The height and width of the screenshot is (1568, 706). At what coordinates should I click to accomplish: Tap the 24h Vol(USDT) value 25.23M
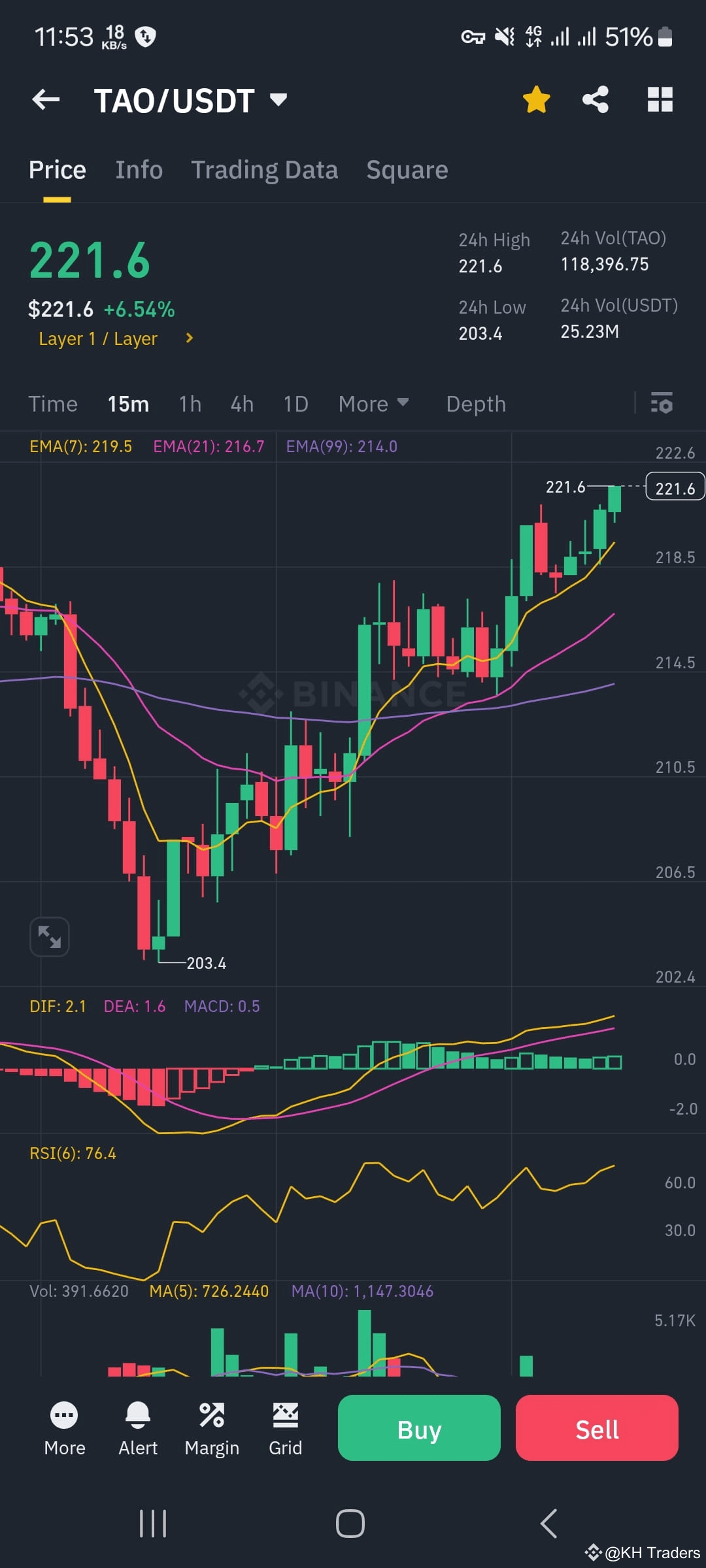coord(590,332)
